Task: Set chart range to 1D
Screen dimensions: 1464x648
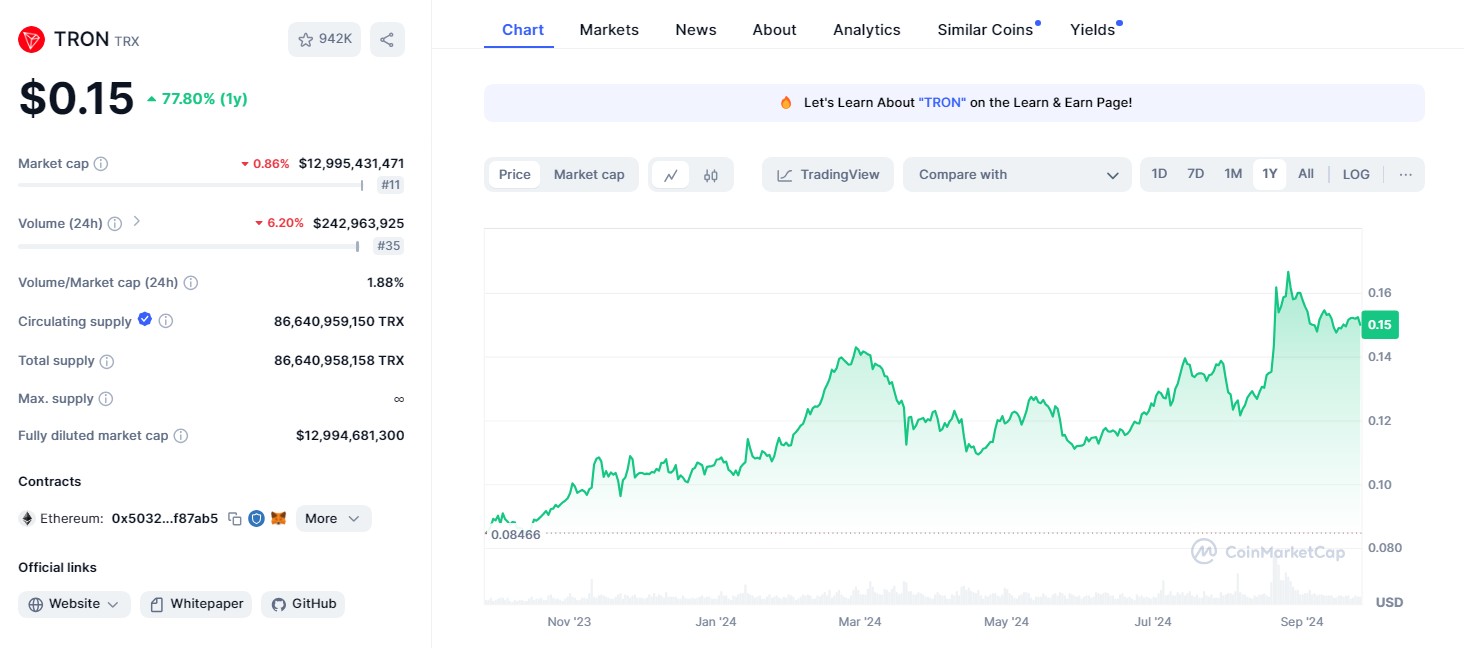Action: [x=1159, y=174]
